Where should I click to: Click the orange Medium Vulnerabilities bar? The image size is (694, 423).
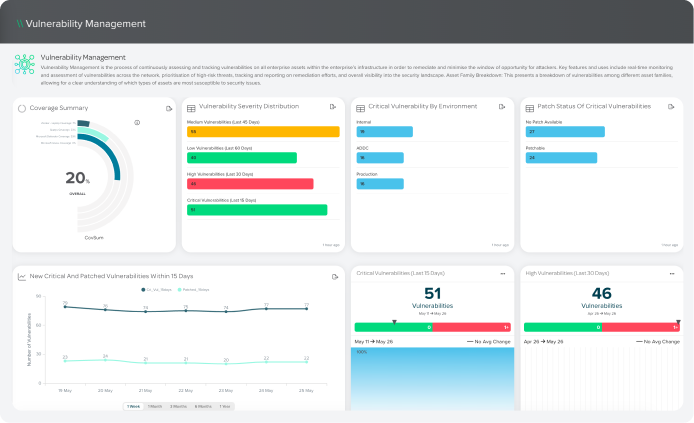(263, 131)
